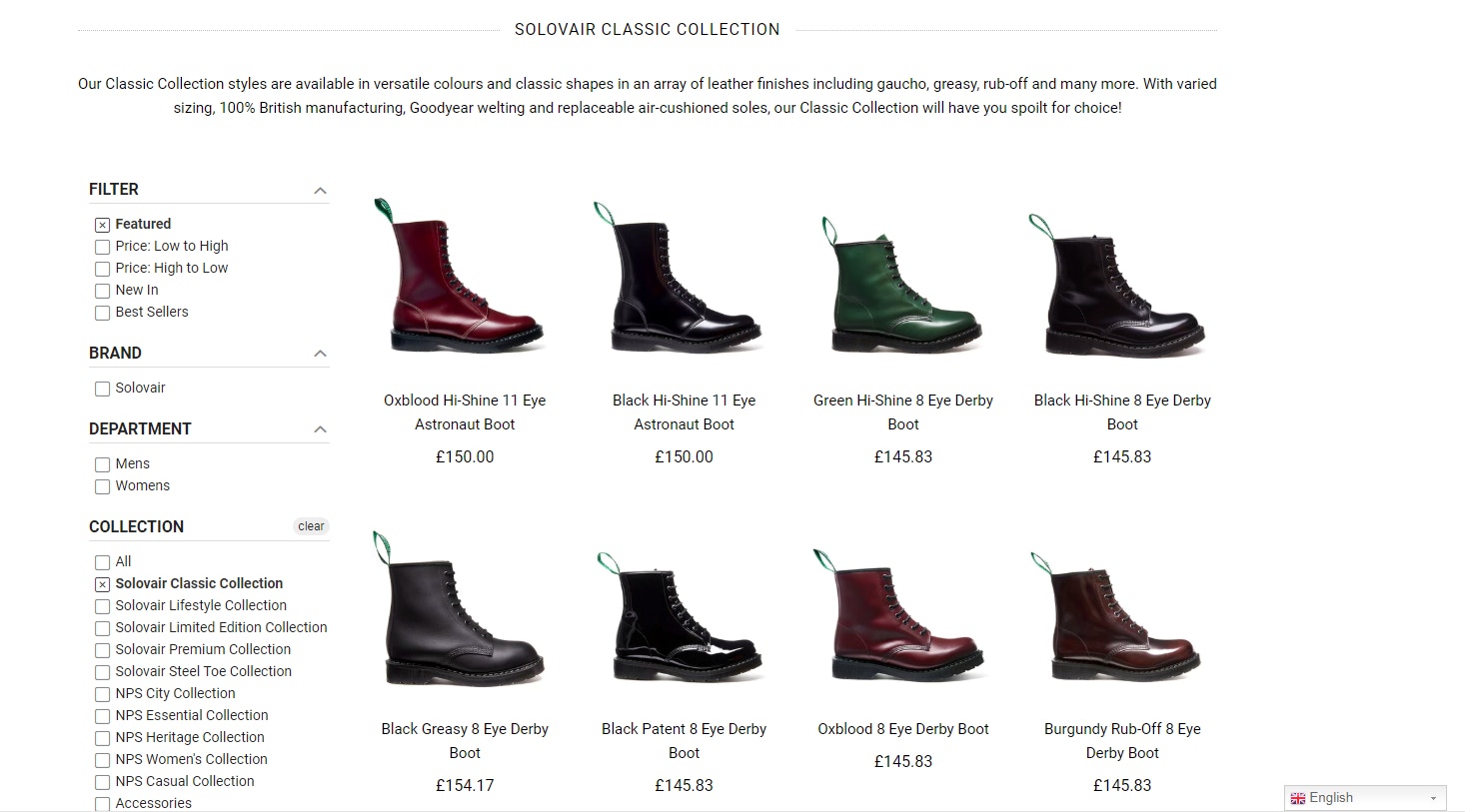Open the Green Hi-Shine 8 Eye Derby image
Screen dimensions: 1465x812
[902, 285]
